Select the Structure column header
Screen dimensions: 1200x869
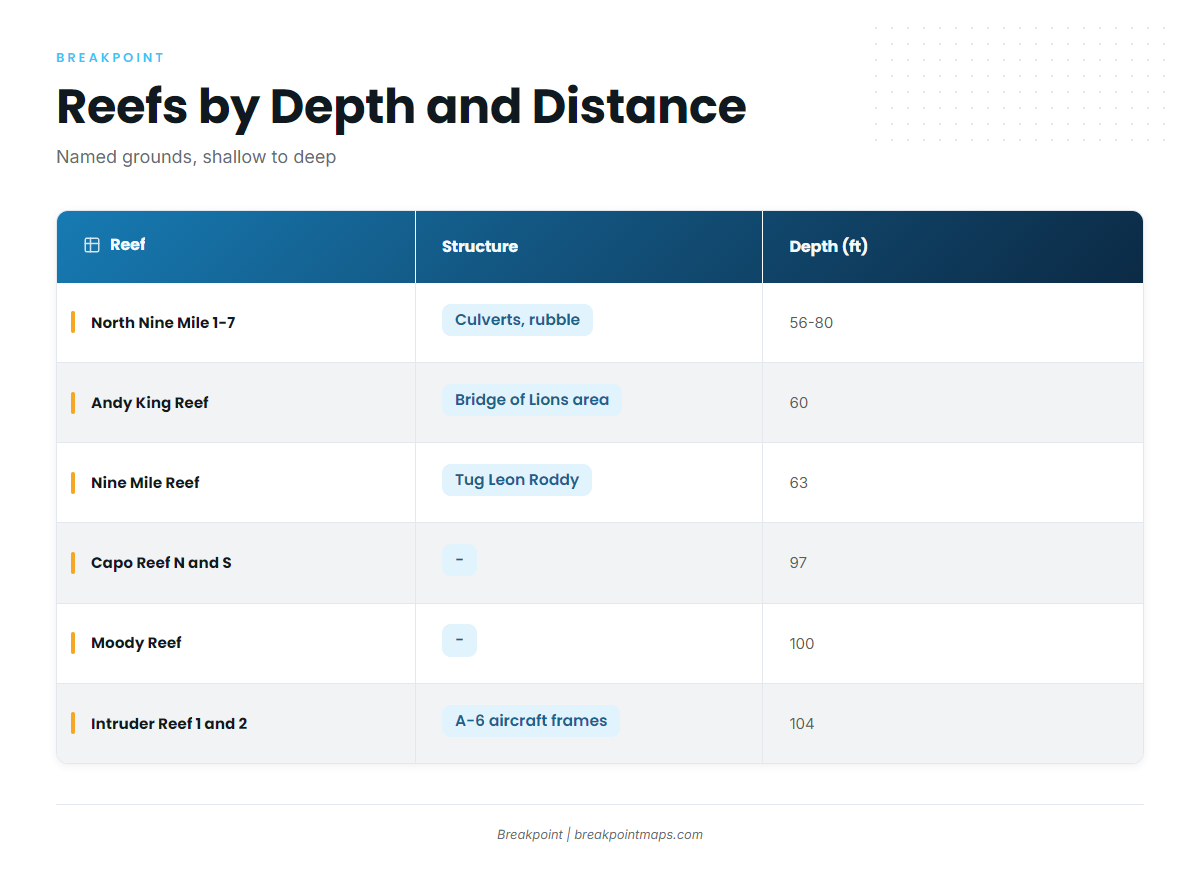pyautogui.click(x=589, y=247)
